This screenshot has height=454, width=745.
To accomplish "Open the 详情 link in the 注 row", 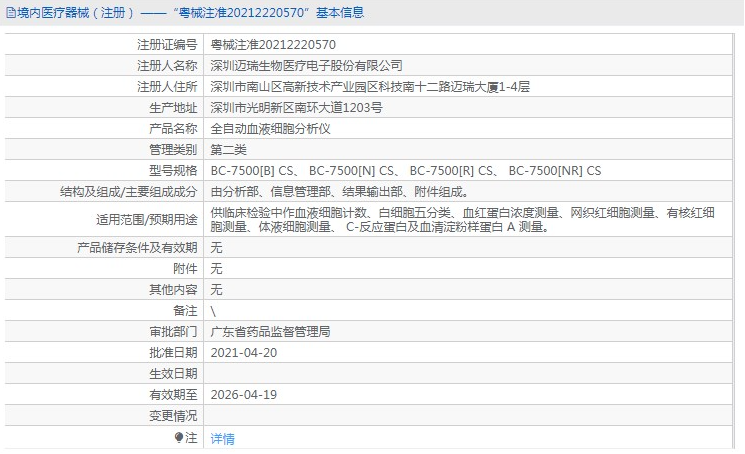I will [222, 438].
